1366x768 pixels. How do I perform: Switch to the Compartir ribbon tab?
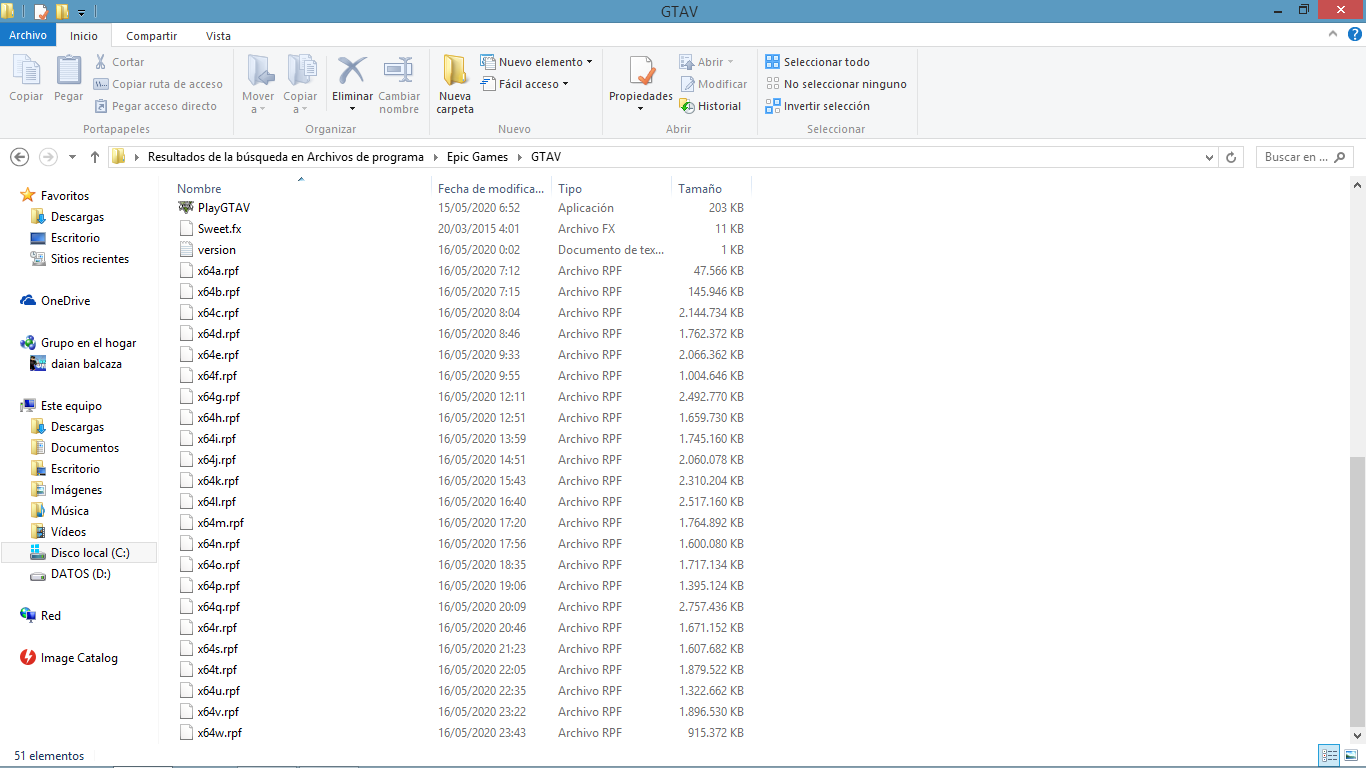pyautogui.click(x=151, y=35)
